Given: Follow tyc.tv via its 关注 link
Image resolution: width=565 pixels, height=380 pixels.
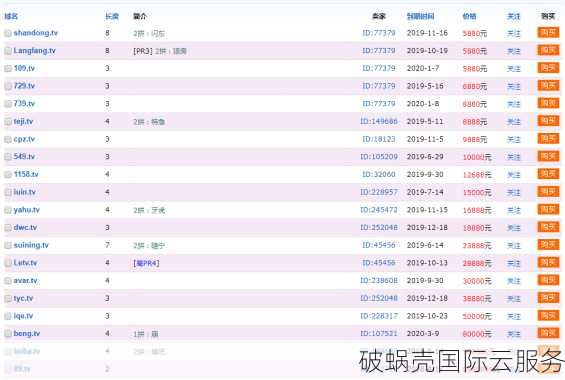Looking at the screenshot, I should pos(514,299).
